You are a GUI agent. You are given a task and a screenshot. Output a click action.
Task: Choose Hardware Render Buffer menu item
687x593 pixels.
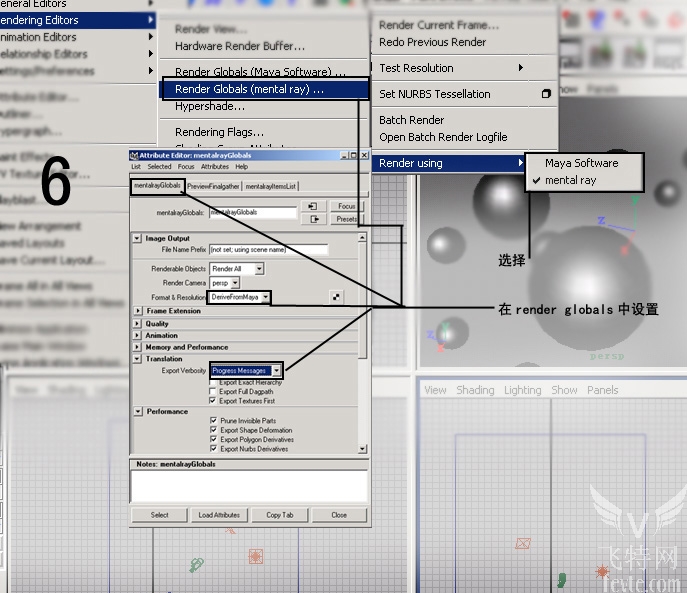[240, 46]
